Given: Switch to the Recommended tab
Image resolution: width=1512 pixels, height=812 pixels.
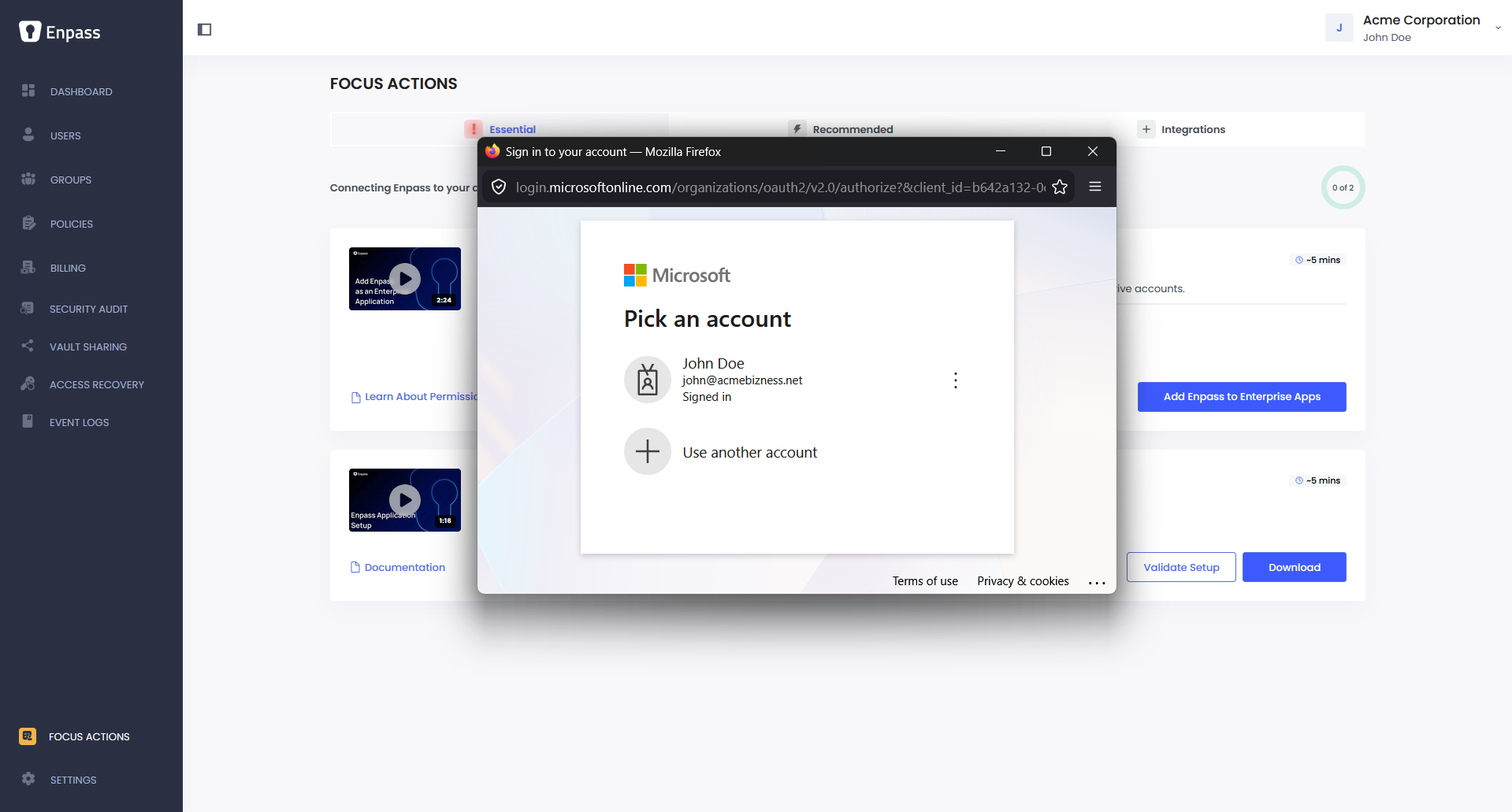Looking at the screenshot, I should tap(841, 129).
